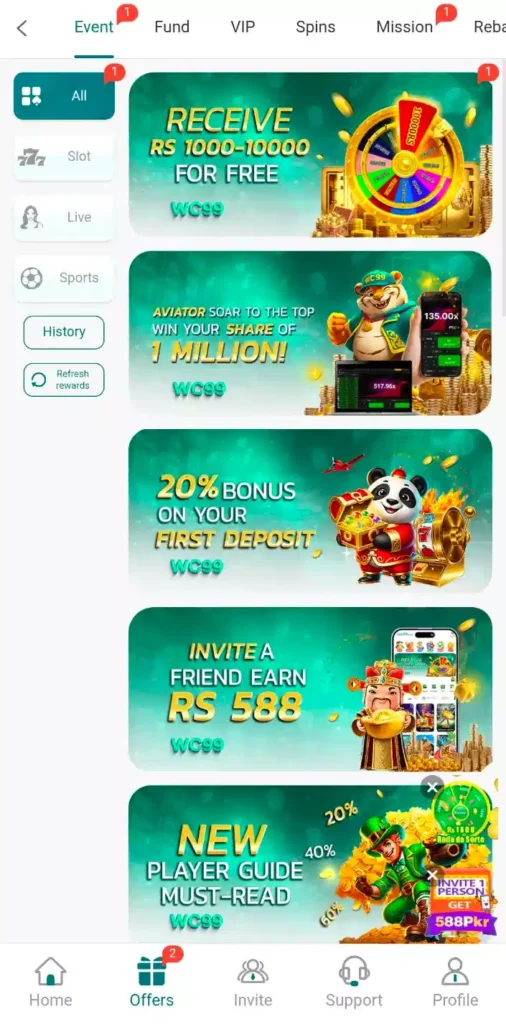Viewport: 506px width, 1024px height.
Task: Select the Live category filter
Action: 64,217
